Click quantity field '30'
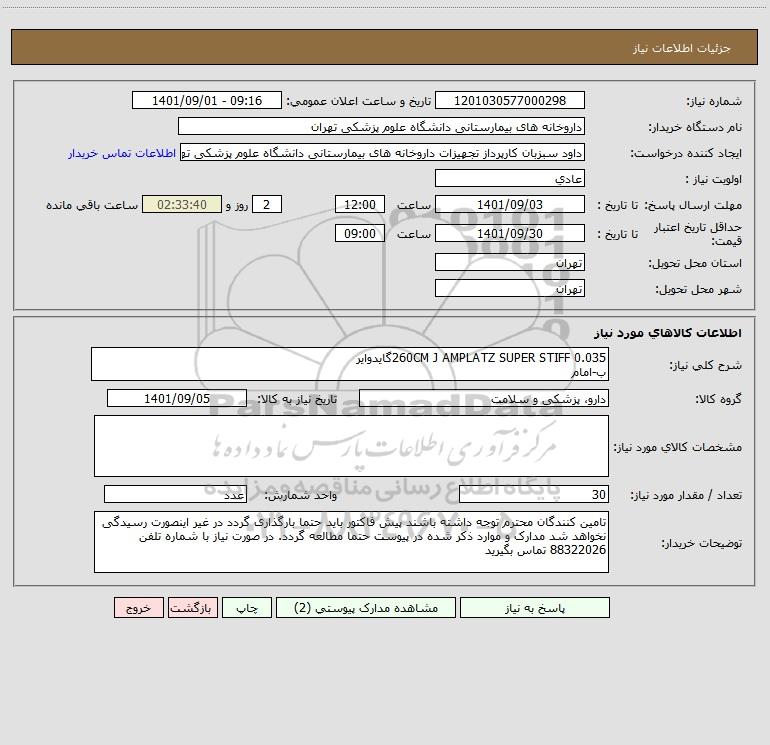This screenshot has width=770, height=745. [534, 494]
